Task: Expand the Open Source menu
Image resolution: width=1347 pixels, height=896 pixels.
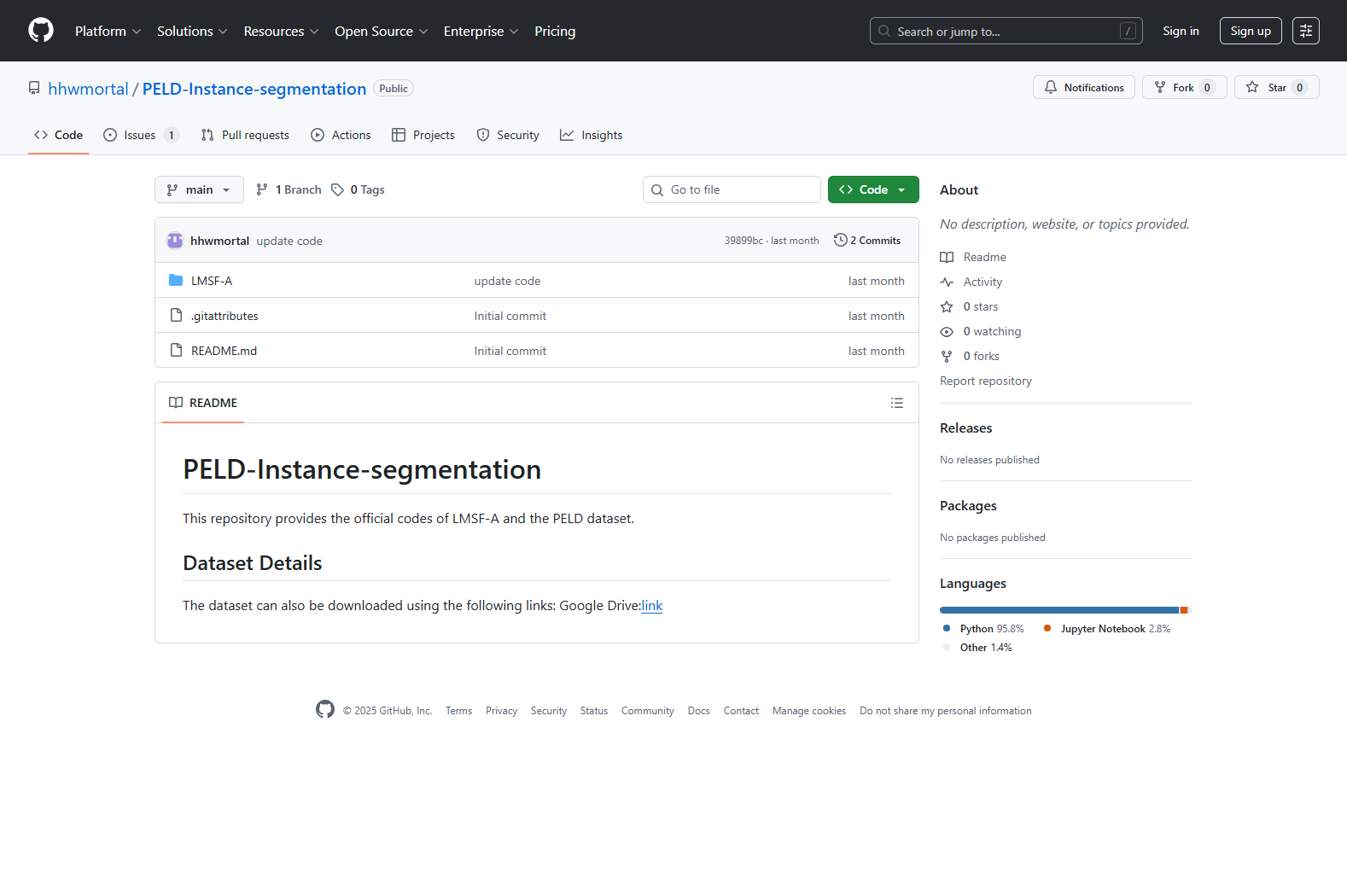Action: [382, 31]
